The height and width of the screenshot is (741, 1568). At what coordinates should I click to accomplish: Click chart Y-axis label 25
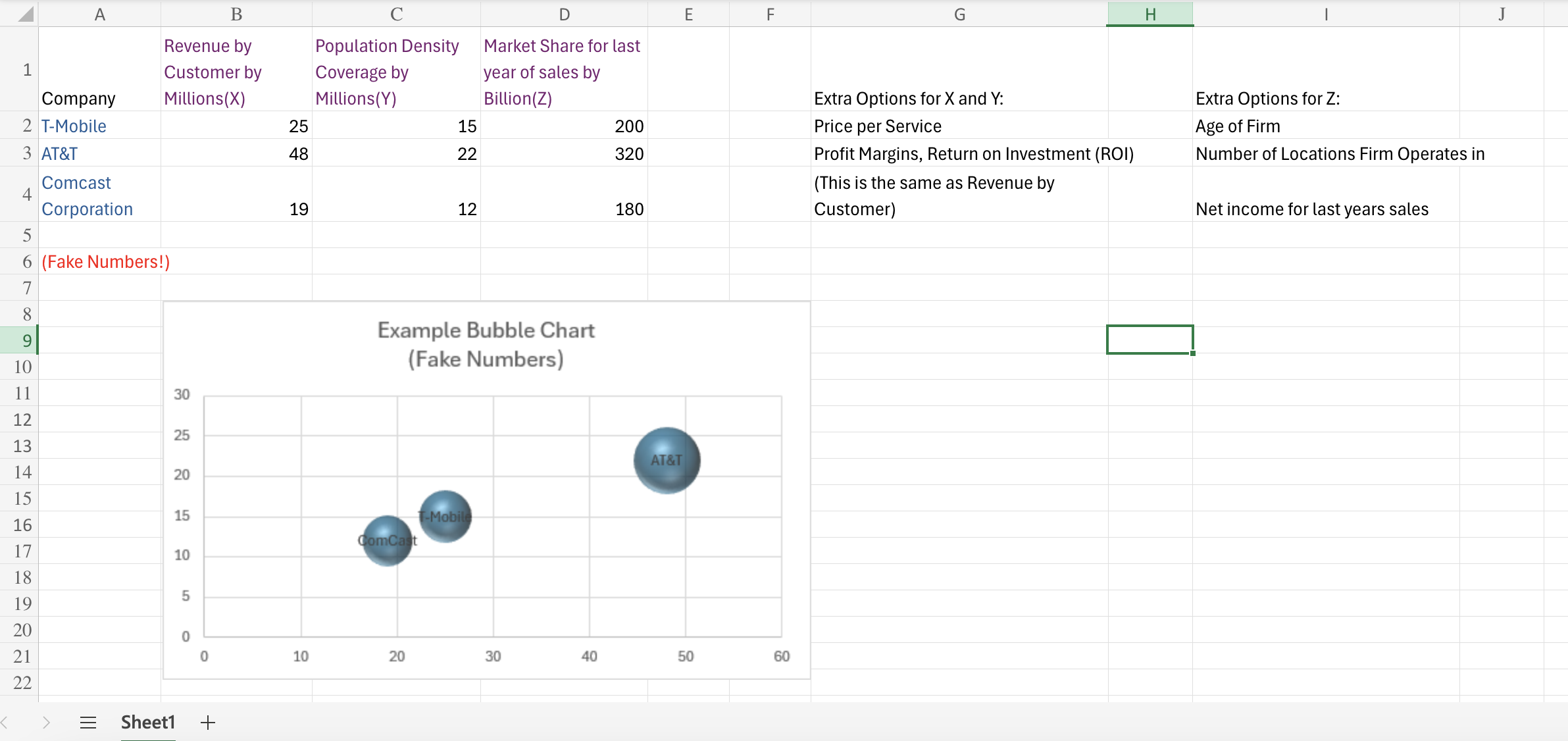(x=182, y=435)
